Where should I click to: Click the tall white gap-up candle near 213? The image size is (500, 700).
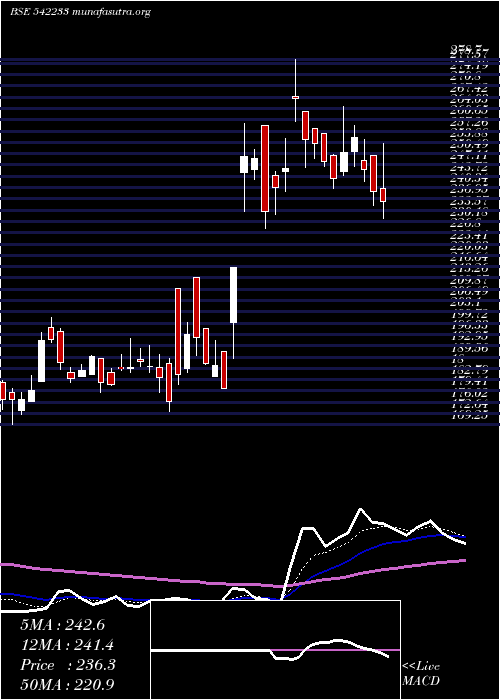pos(233,295)
